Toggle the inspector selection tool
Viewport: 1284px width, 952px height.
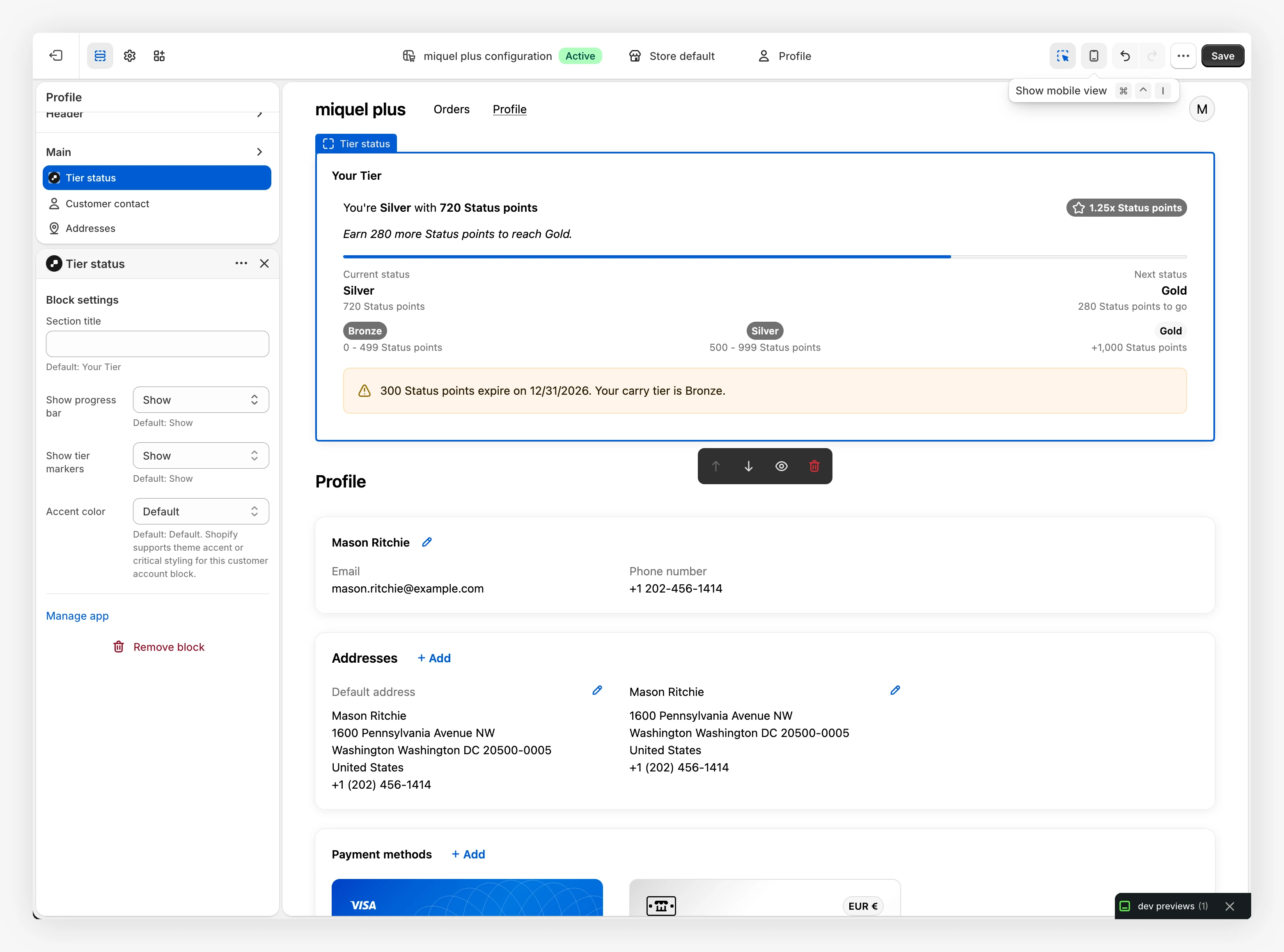tap(1063, 56)
